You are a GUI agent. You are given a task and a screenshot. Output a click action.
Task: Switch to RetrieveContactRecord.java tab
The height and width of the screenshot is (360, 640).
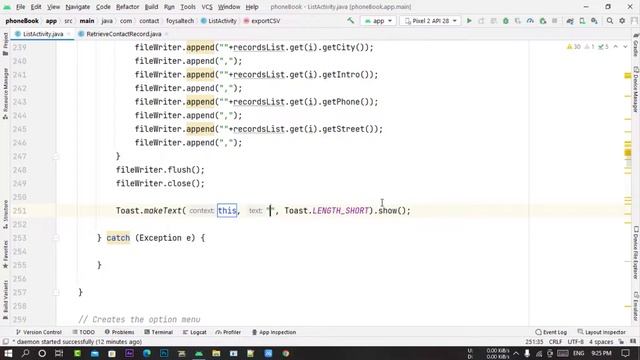point(123,34)
